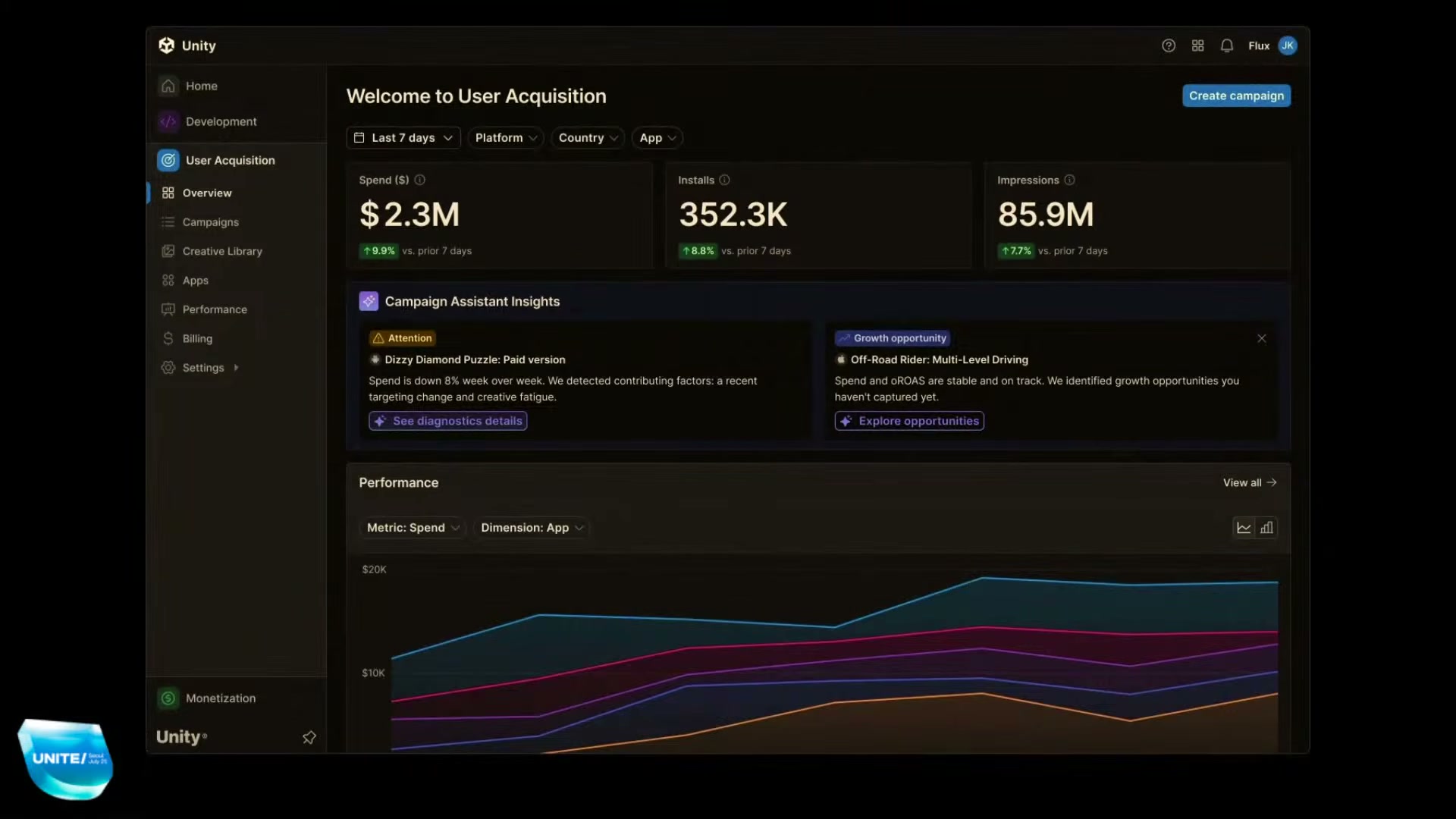Image resolution: width=1456 pixels, height=819 pixels.
Task: Click the Apps sidebar icon
Action: [x=168, y=281]
